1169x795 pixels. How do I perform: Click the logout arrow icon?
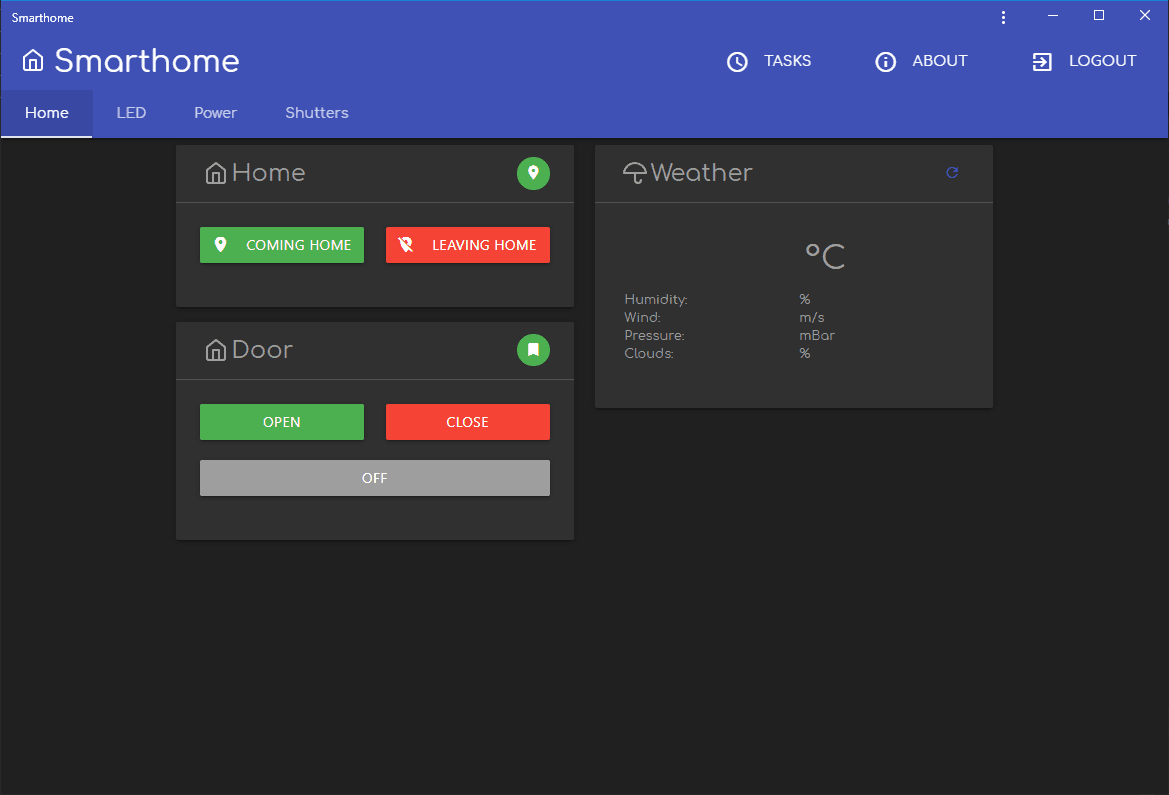[1042, 62]
